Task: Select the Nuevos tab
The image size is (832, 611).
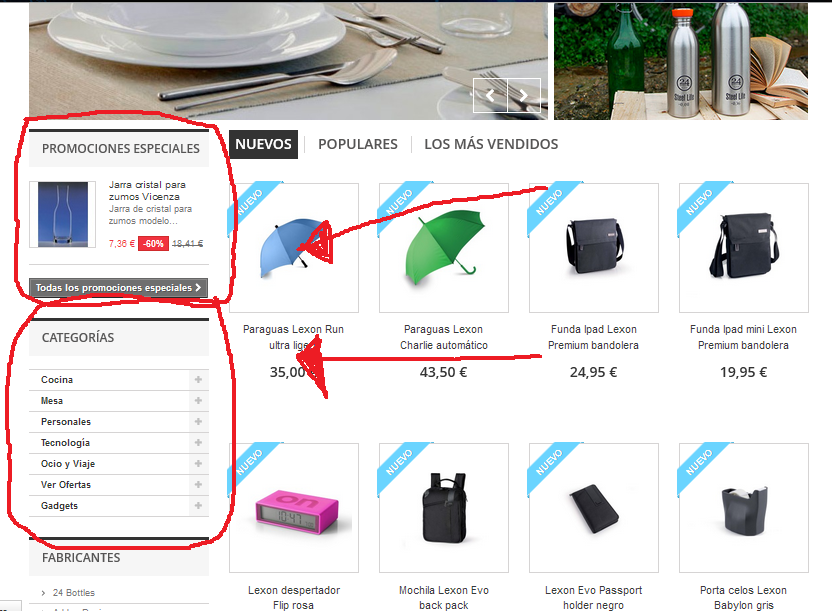Action: pyautogui.click(x=263, y=144)
